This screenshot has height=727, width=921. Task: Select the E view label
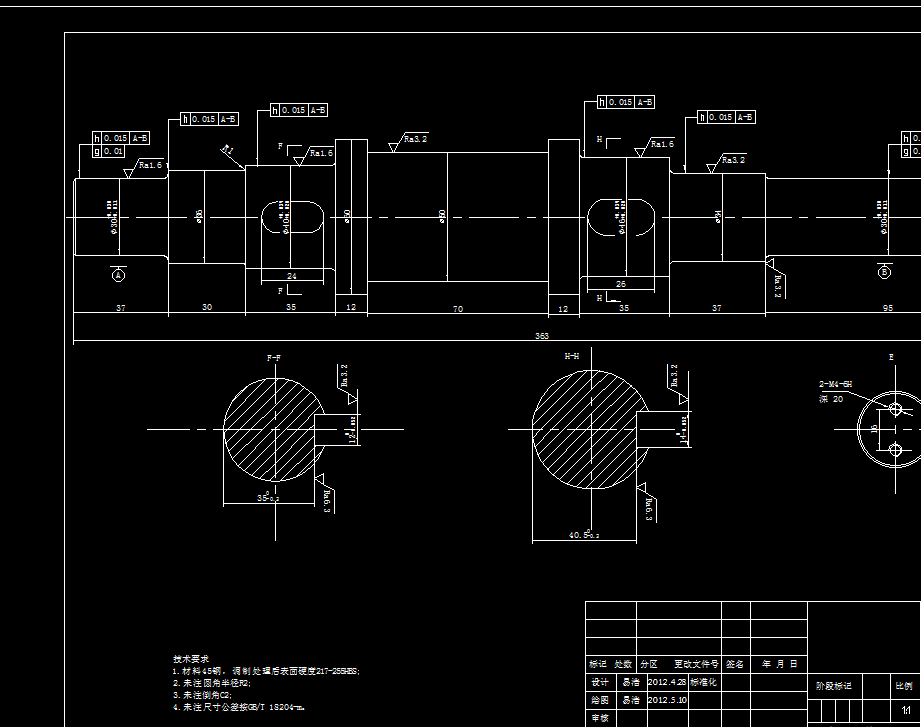click(891, 357)
